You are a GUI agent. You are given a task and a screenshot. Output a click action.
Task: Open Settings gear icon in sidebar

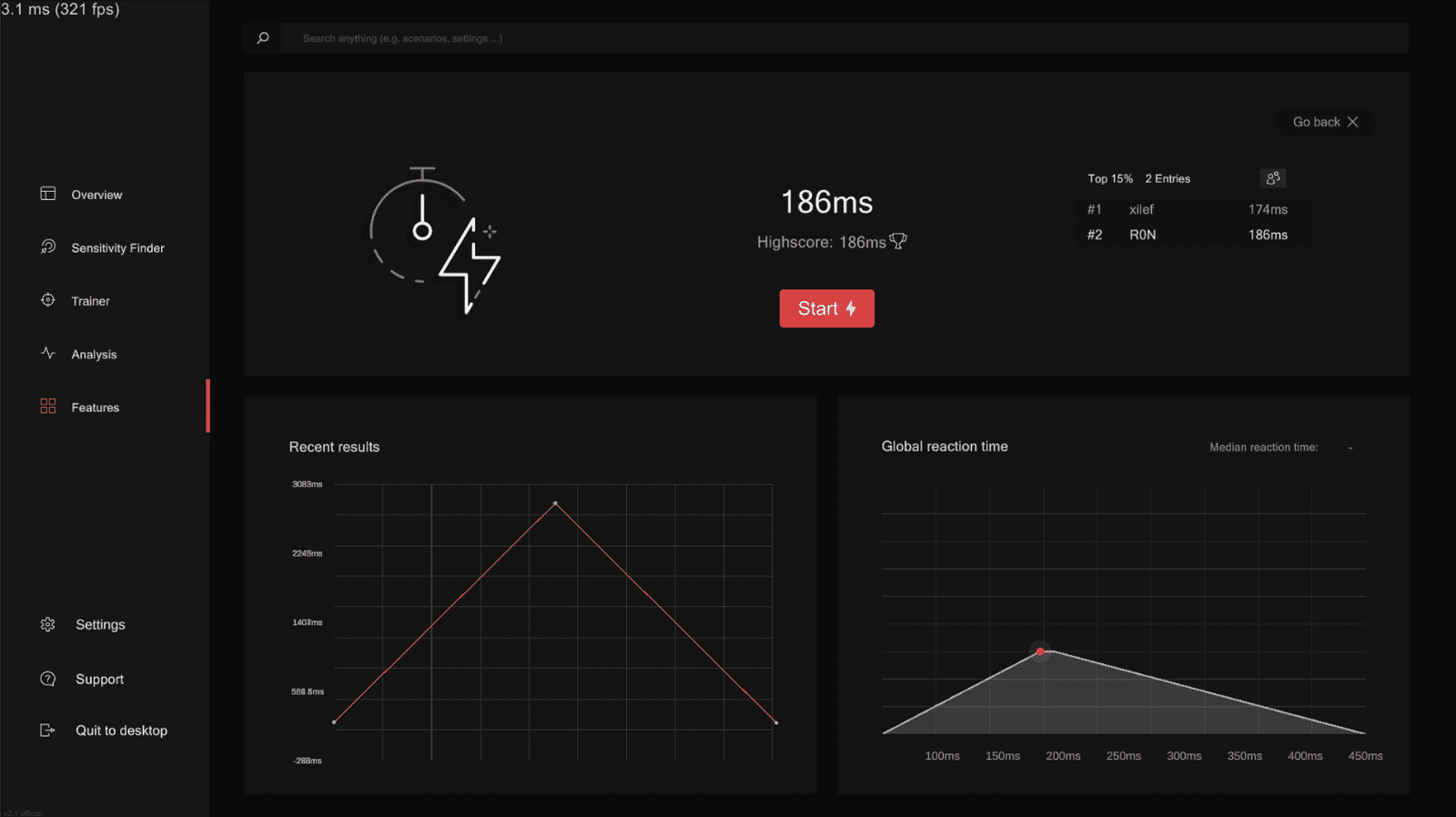[x=48, y=624]
